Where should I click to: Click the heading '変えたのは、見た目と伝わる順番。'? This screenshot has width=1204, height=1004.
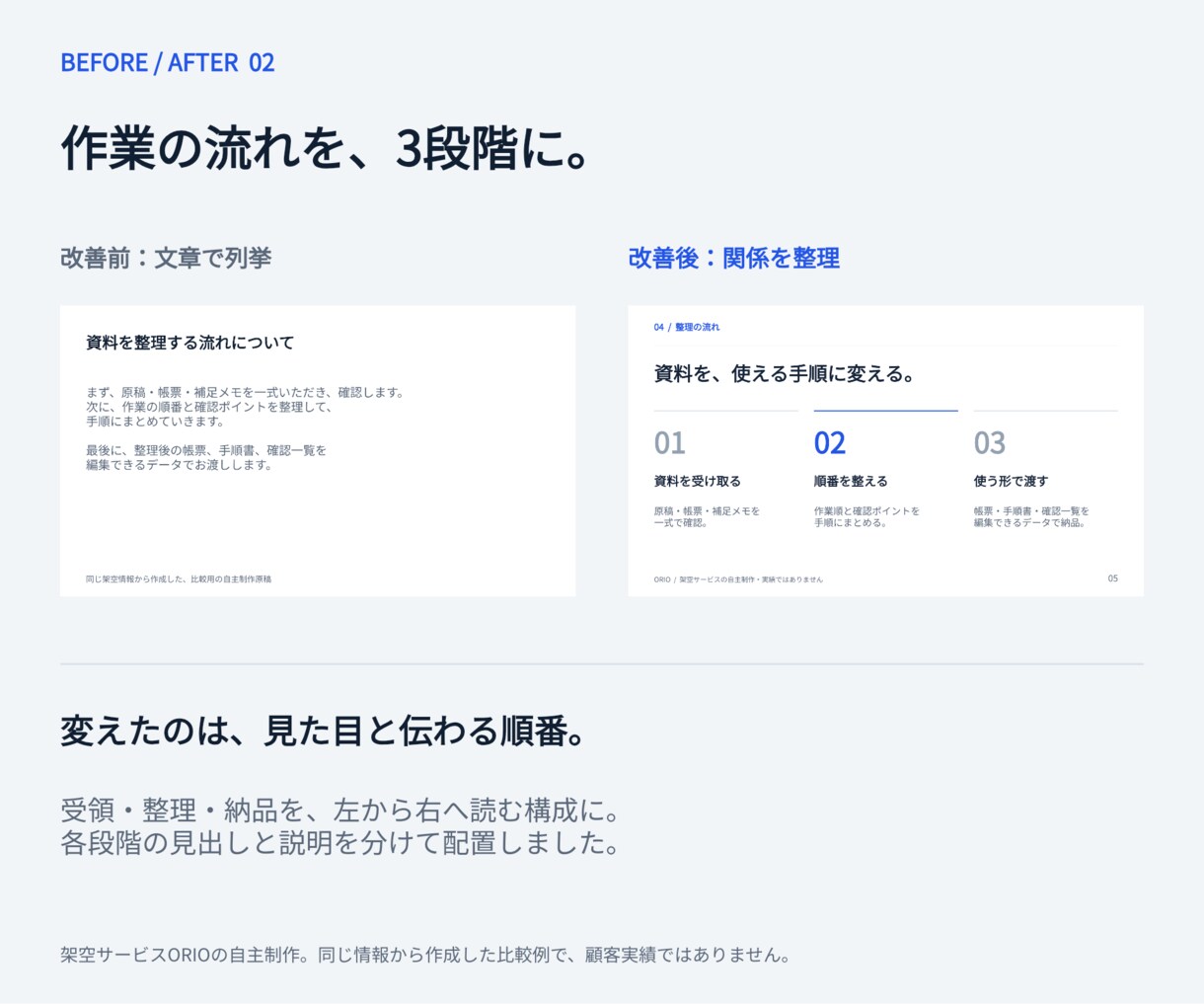pos(326,732)
